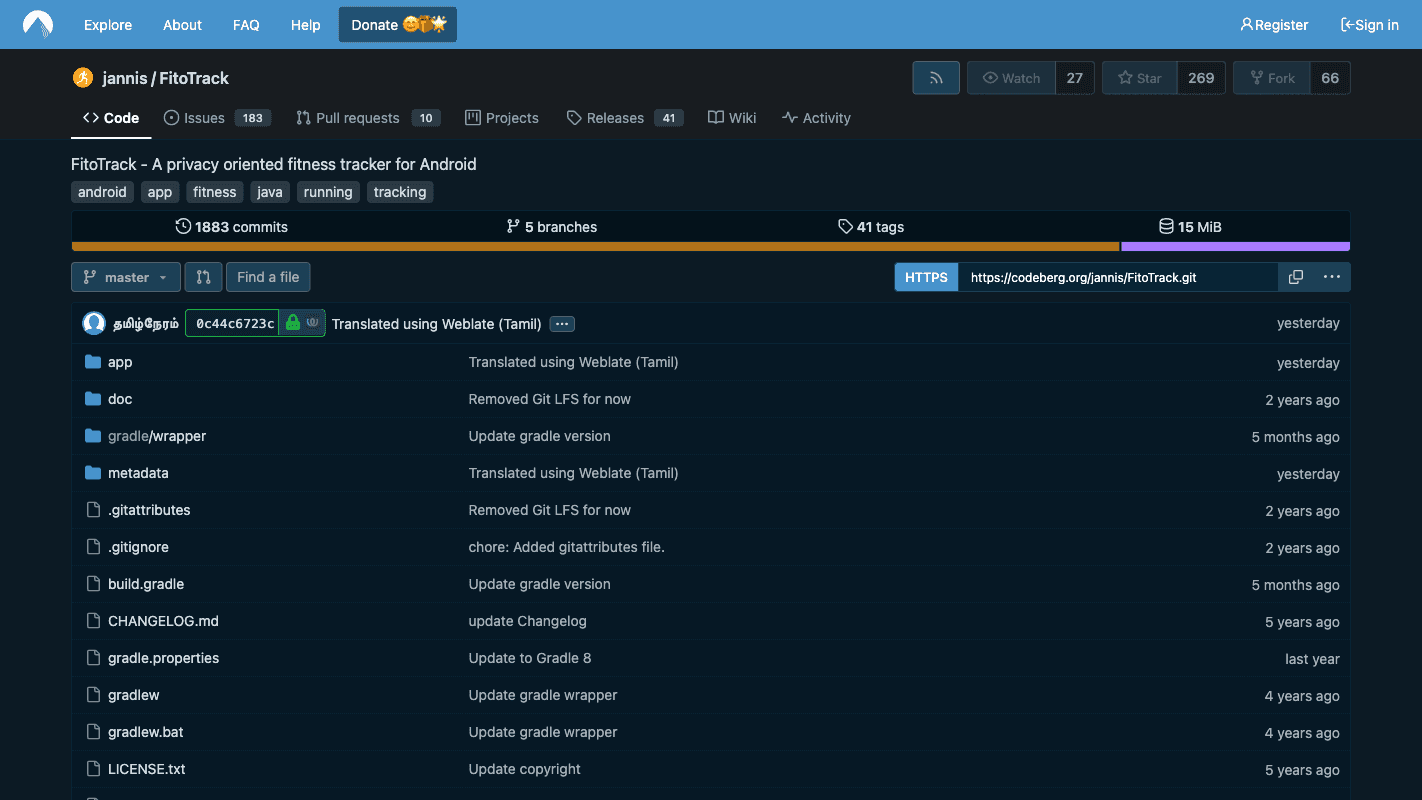The width and height of the screenshot is (1422, 800).
Task: Open the more clone options ellipsis
Action: click(1332, 277)
